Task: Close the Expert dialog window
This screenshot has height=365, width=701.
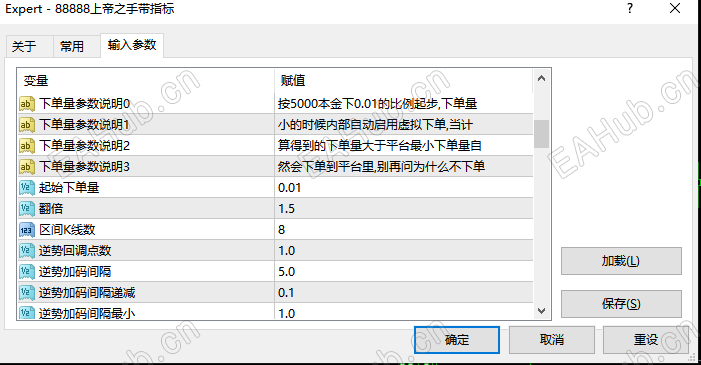Action: [675, 8]
